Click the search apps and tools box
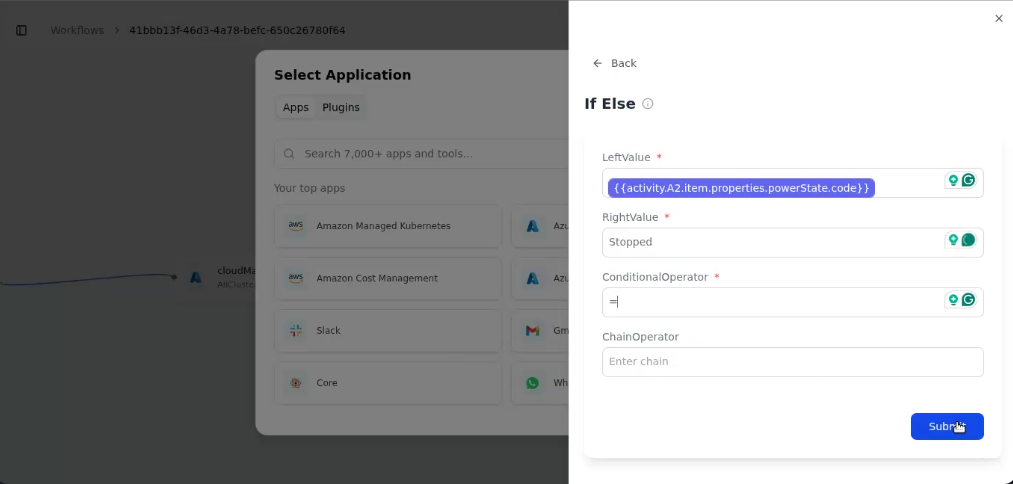 pos(421,154)
